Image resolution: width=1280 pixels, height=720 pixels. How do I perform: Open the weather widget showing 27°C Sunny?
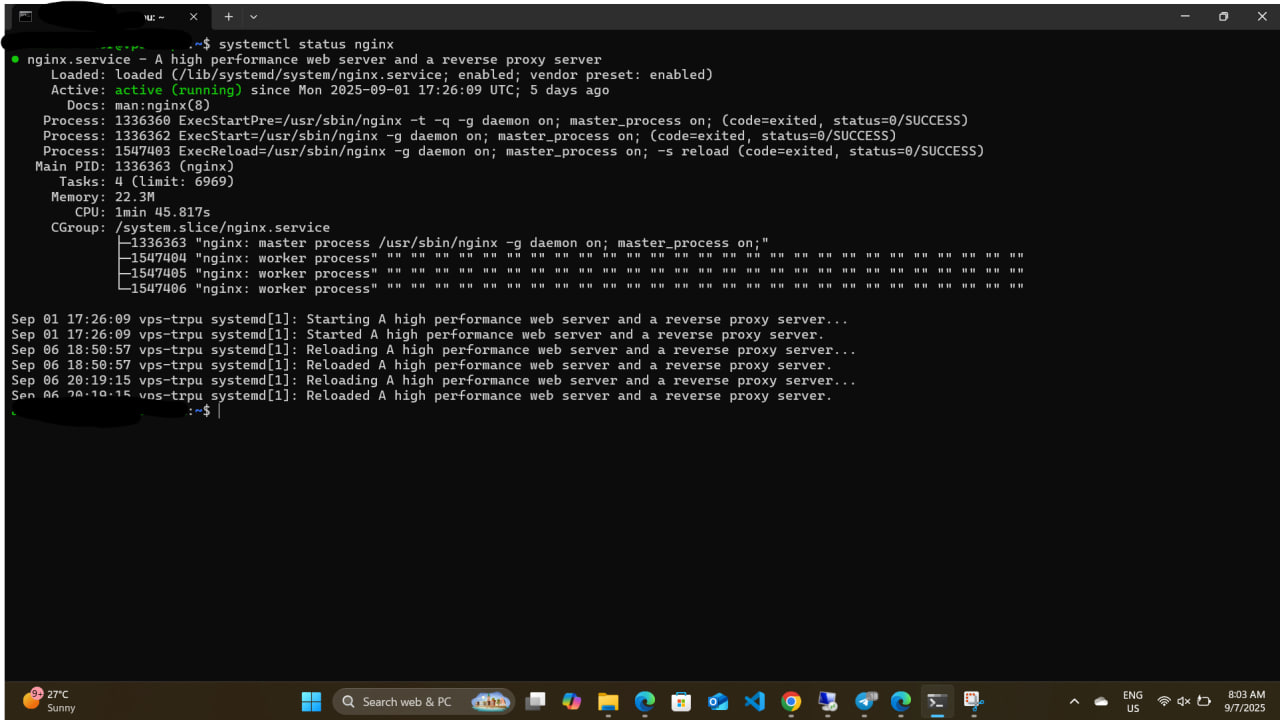tap(50, 700)
